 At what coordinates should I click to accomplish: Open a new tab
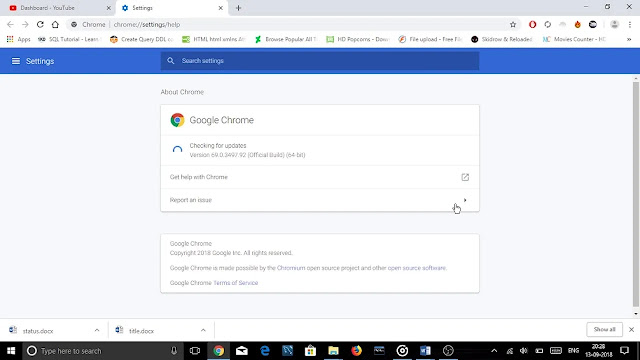click(x=238, y=8)
